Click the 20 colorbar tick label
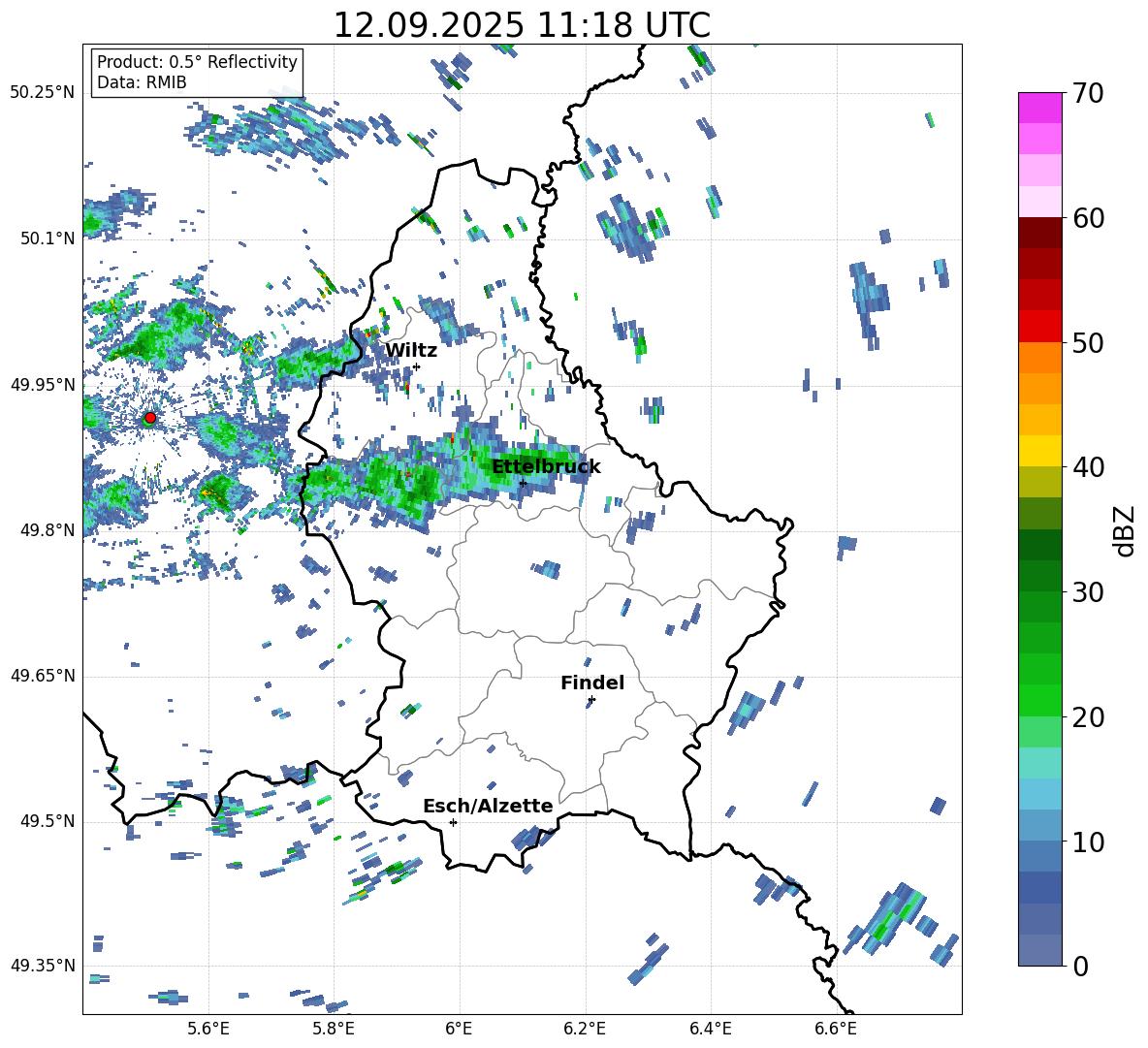Image resolution: width=1148 pixels, height=1048 pixels. tap(1088, 717)
